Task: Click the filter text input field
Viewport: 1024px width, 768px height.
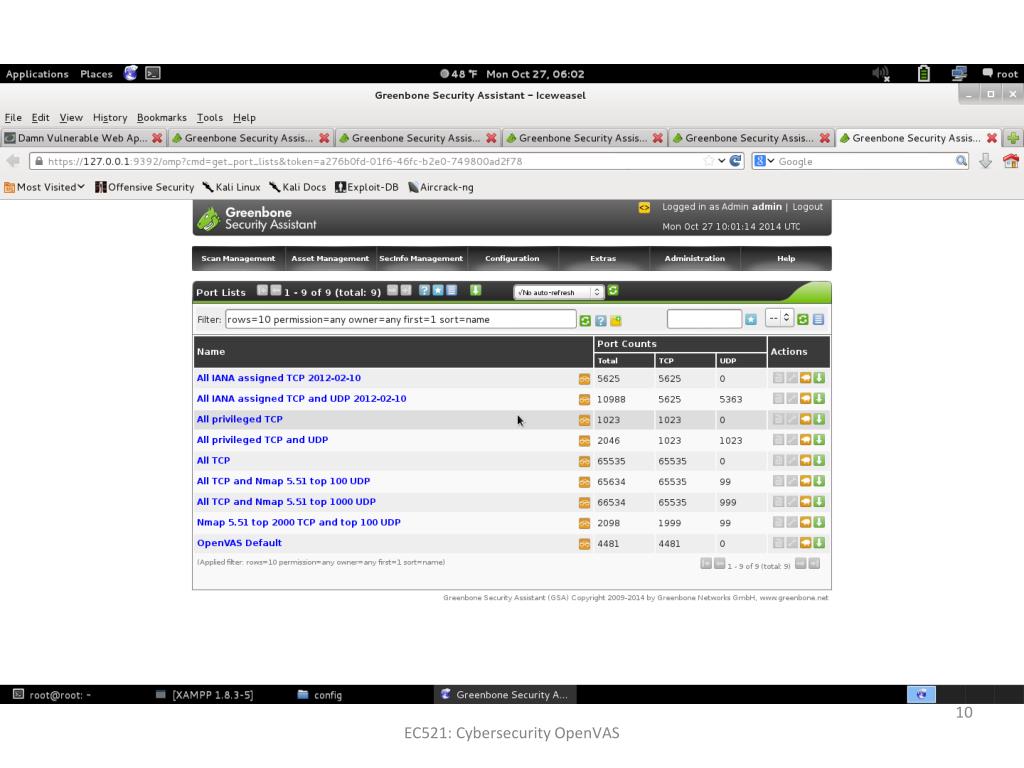Action: click(400, 319)
